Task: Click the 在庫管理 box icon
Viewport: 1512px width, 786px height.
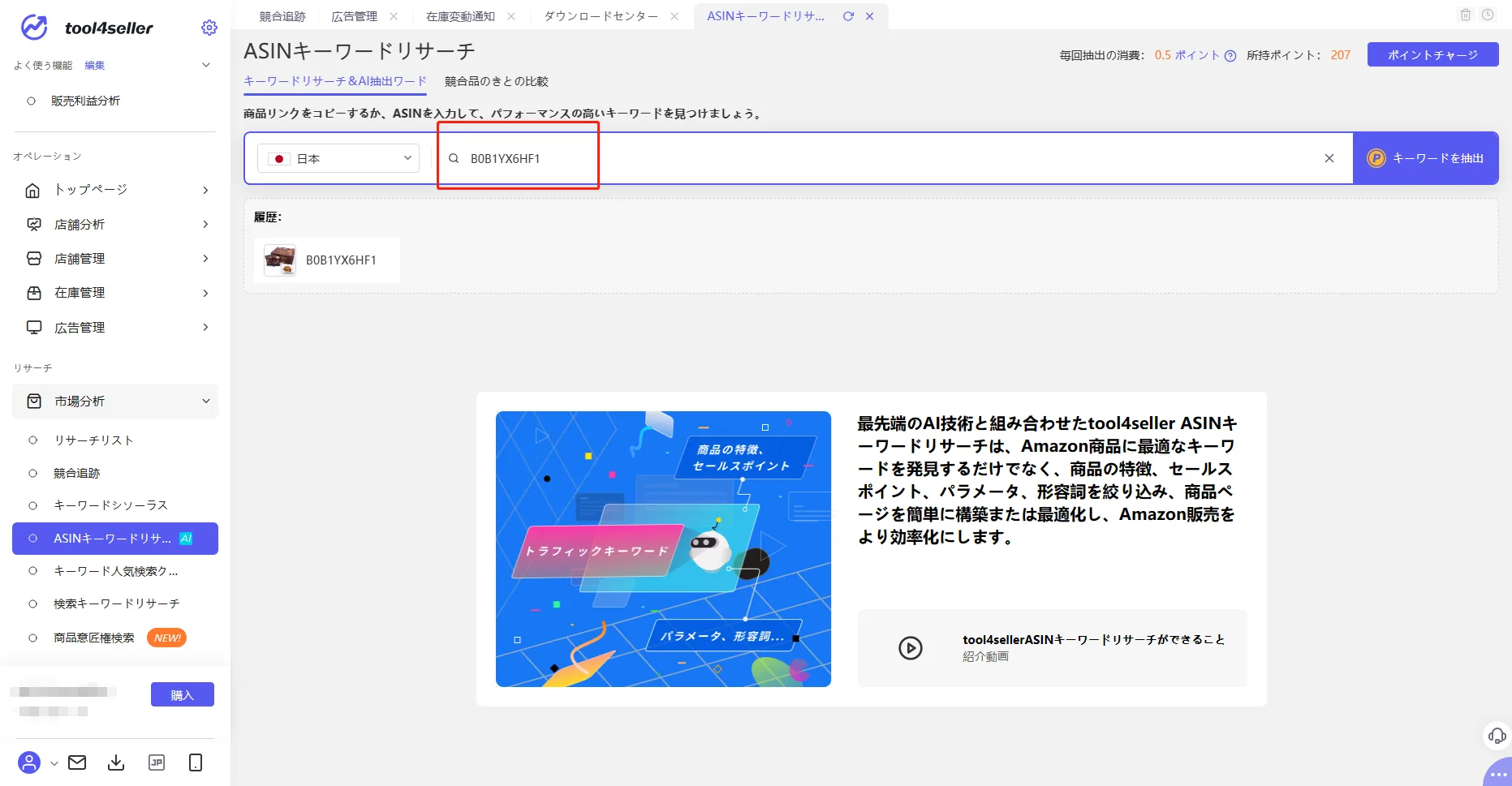Action: [x=34, y=293]
